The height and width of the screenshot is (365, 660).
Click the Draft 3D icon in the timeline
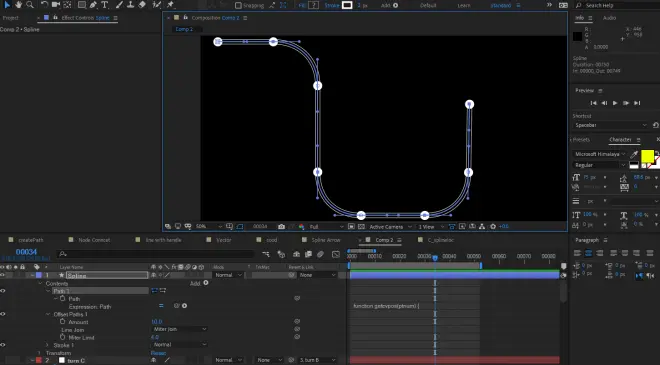tap(281, 254)
